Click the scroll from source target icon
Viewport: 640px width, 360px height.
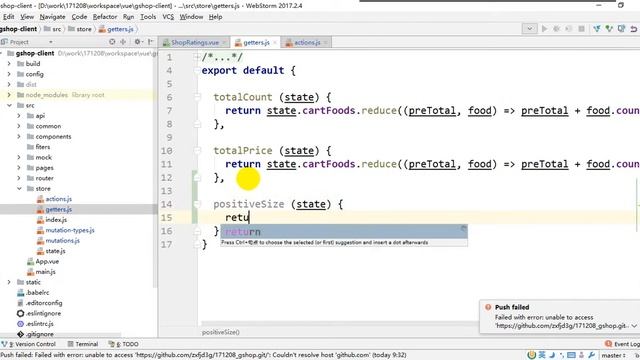tap(112, 42)
